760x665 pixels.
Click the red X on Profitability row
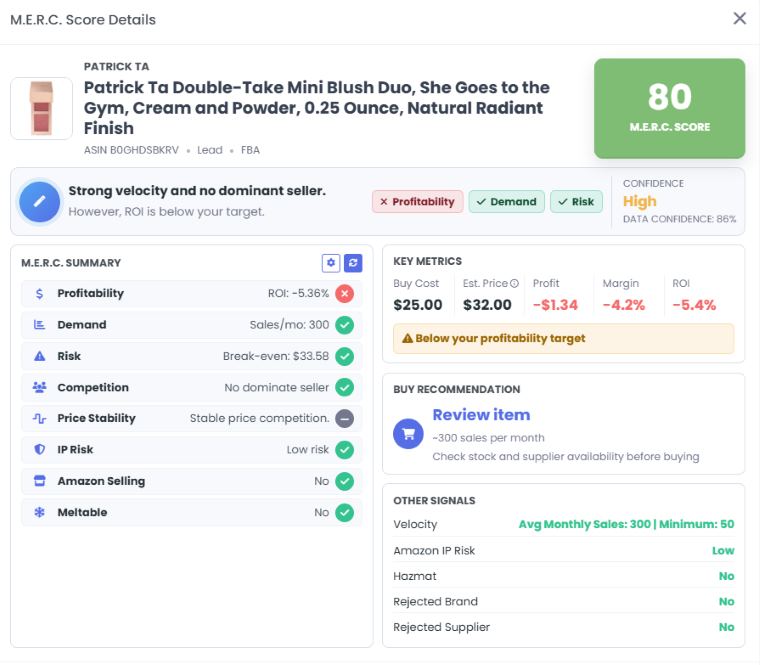[344, 294]
